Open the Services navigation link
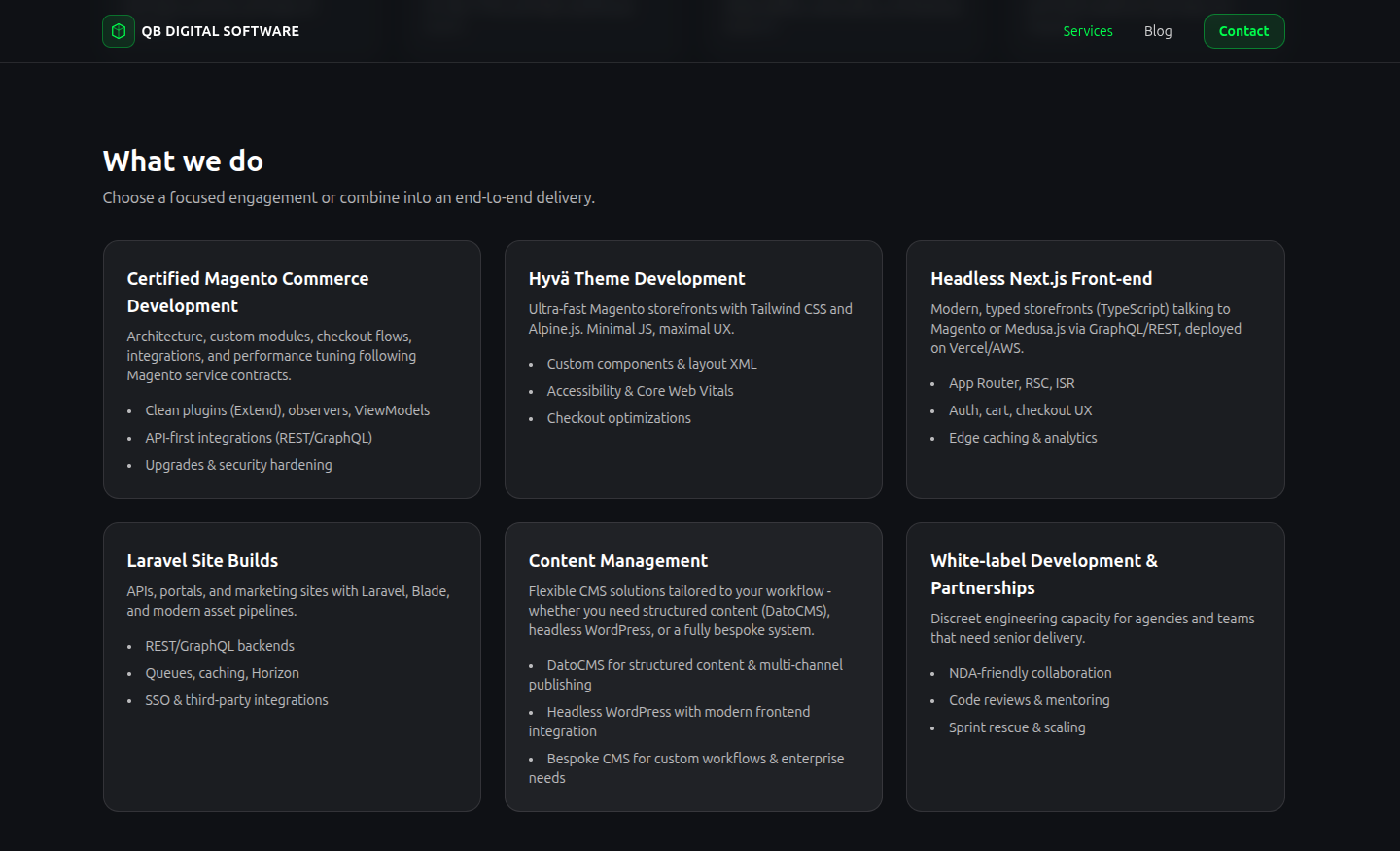Image resolution: width=1400 pixels, height=851 pixels. [x=1088, y=31]
